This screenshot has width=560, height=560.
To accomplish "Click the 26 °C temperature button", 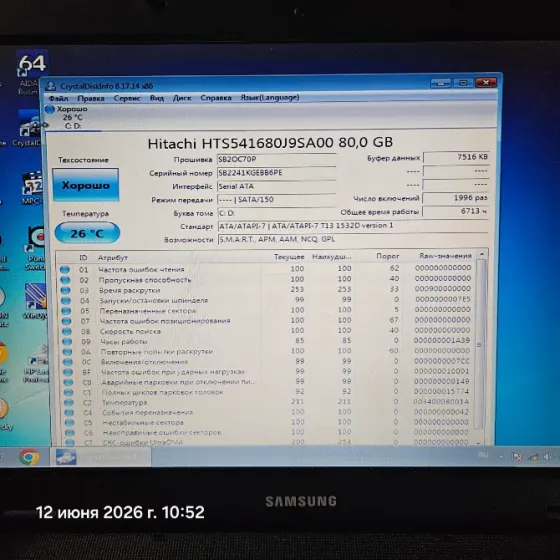I will tap(87, 233).
